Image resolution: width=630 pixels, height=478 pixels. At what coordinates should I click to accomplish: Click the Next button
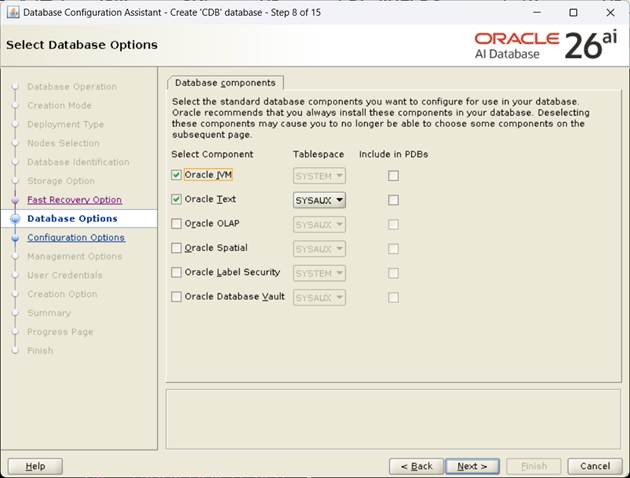pos(472,466)
